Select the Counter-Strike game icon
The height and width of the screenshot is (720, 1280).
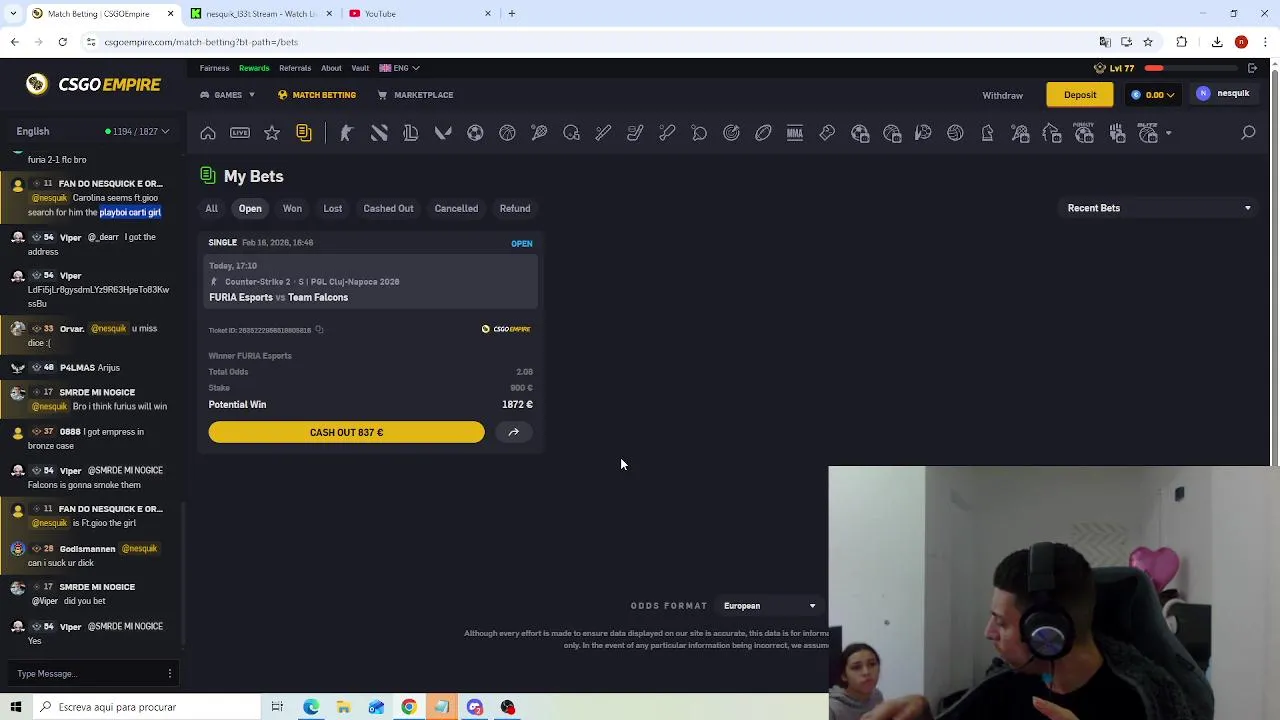pyautogui.click(x=347, y=133)
